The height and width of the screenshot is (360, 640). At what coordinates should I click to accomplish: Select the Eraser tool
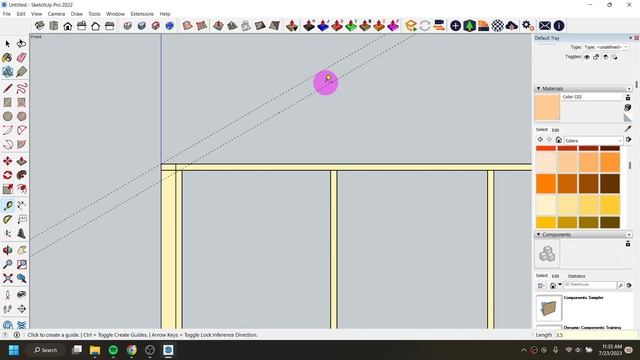point(22,58)
